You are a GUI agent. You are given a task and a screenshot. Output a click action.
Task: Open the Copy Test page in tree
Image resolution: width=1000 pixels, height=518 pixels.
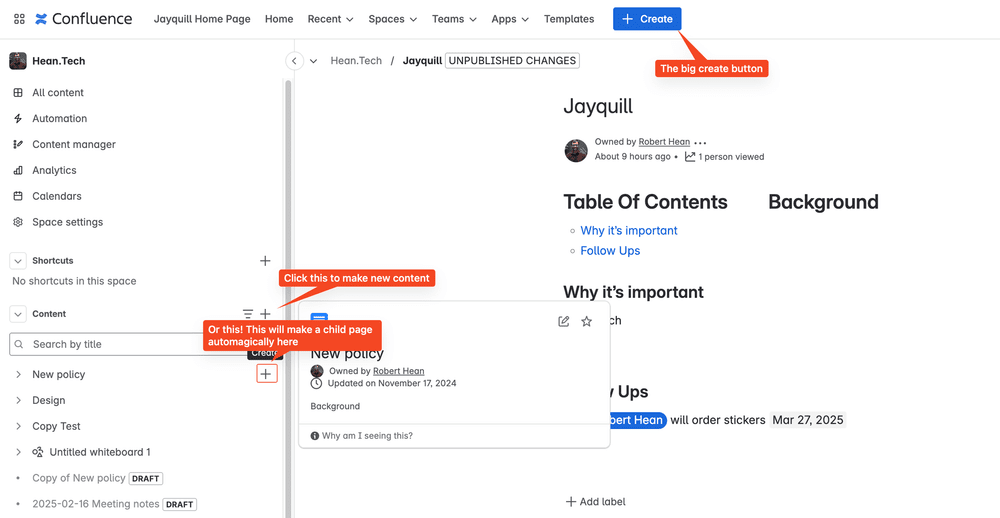(57, 426)
